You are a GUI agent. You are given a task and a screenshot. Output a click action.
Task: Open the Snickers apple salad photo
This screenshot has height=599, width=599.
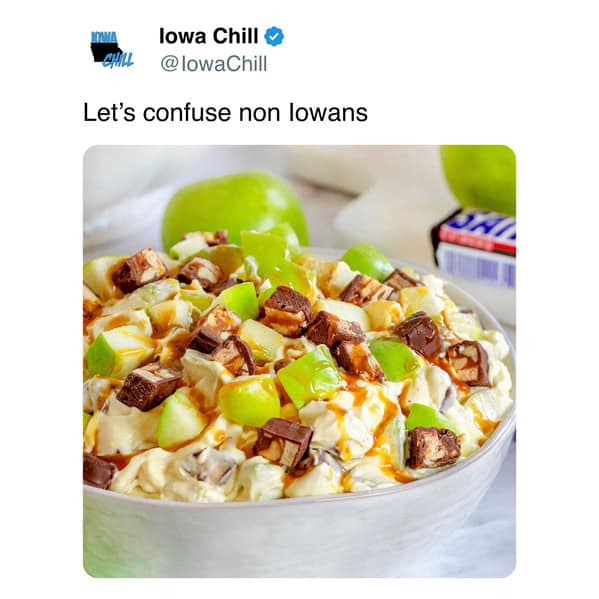[x=299, y=361]
